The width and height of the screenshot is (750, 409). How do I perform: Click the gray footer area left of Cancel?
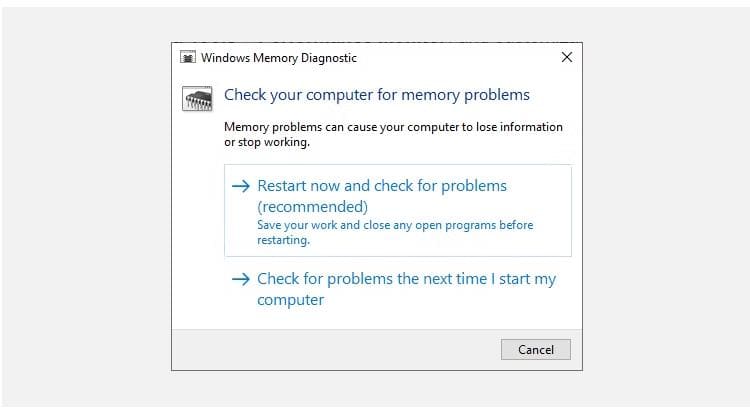(x=335, y=350)
